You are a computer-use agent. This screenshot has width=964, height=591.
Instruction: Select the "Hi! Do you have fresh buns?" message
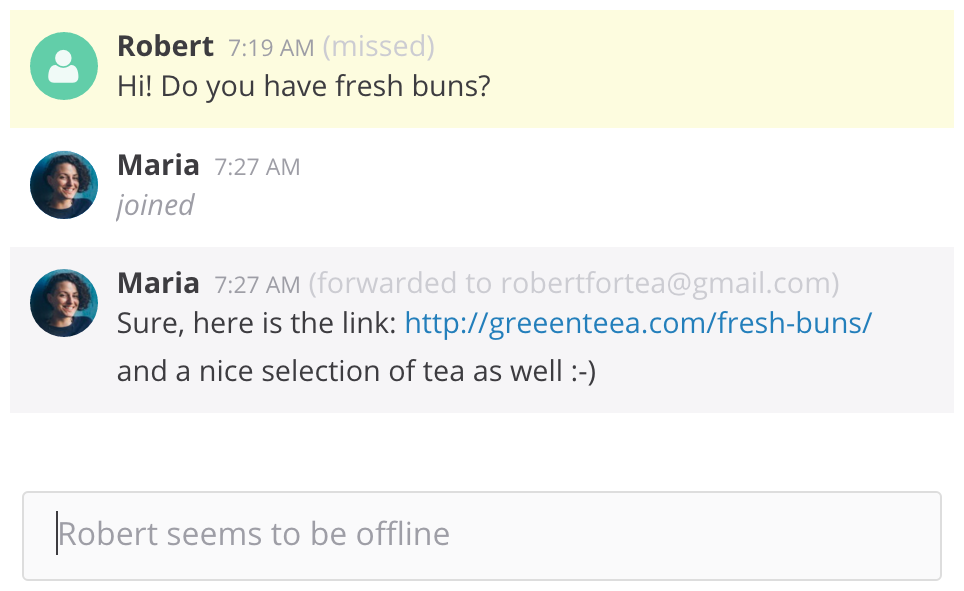[303, 87]
